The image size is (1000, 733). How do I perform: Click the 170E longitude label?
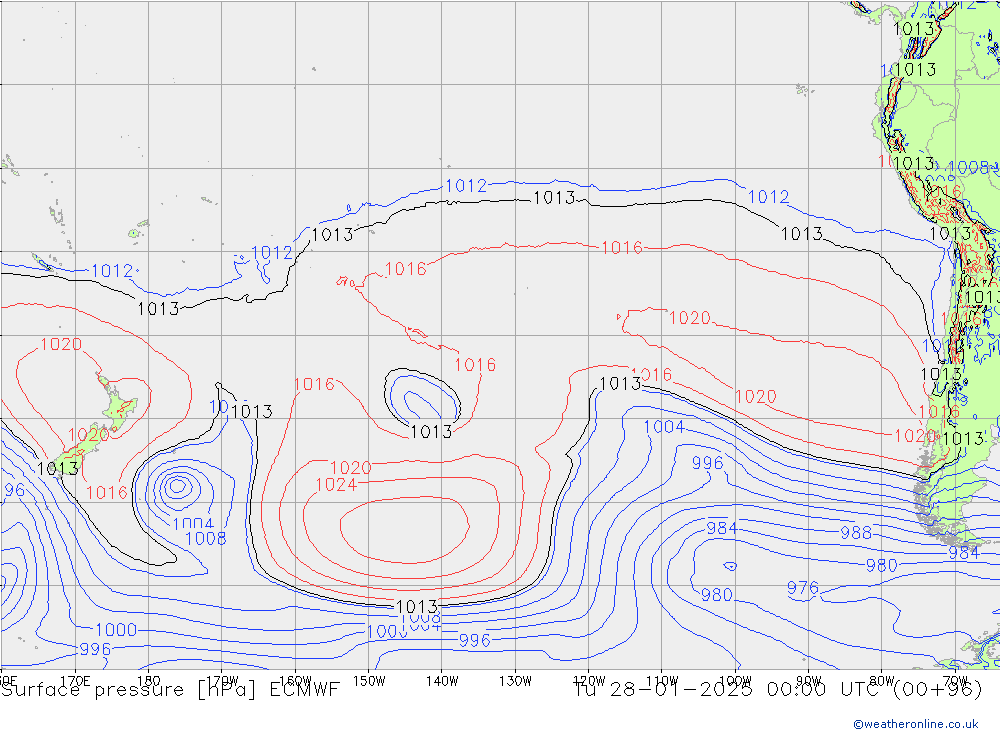pyautogui.click(x=75, y=681)
